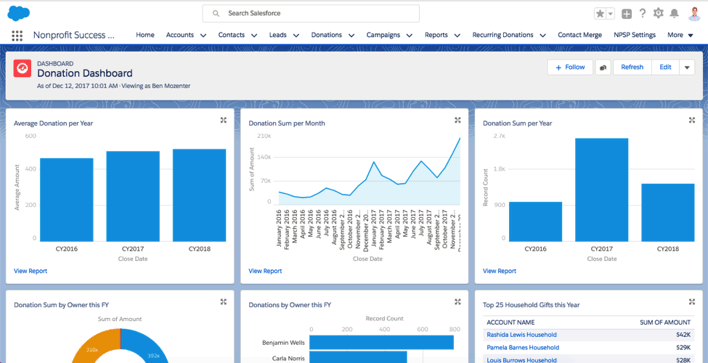Image resolution: width=708 pixels, height=363 pixels.
Task: Open the Reports tab
Action: click(436, 35)
